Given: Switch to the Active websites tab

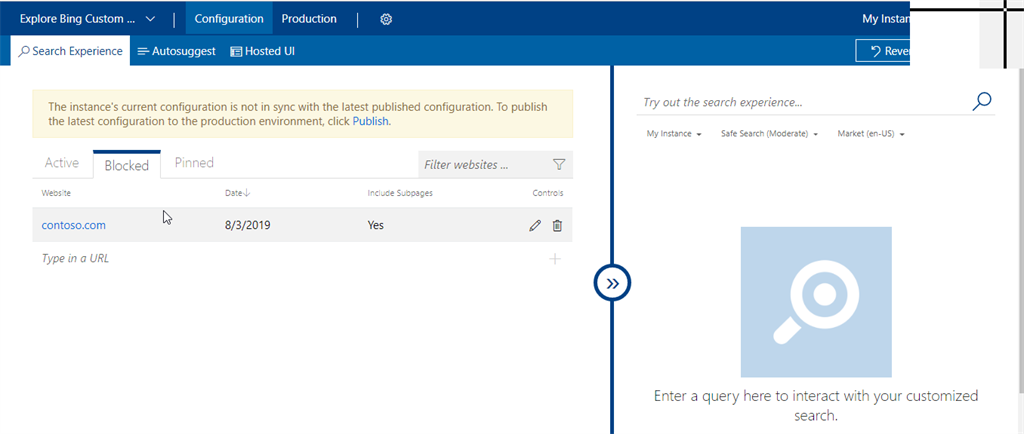Looking at the screenshot, I should click(x=62, y=163).
